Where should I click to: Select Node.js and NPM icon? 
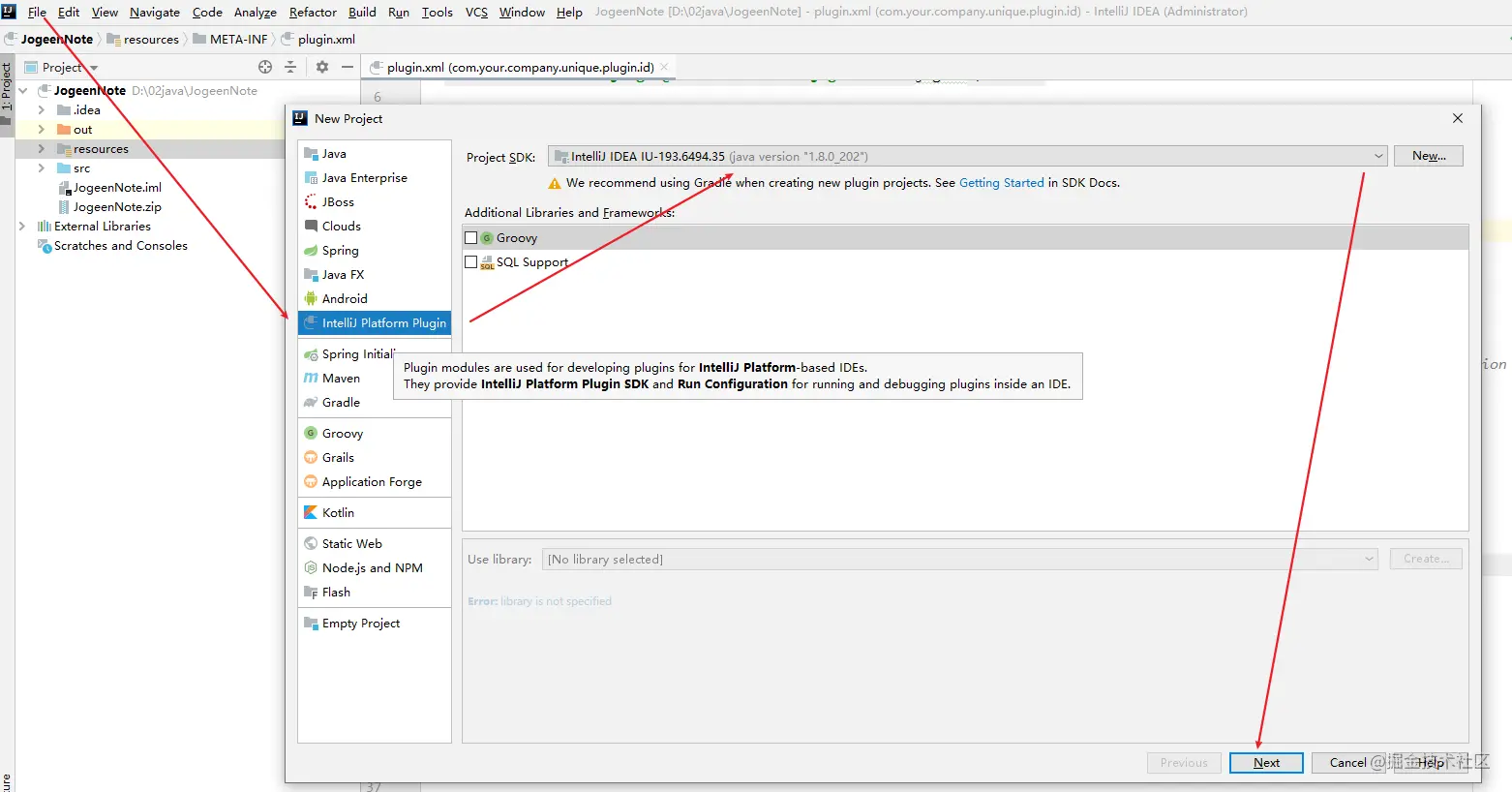(x=311, y=568)
